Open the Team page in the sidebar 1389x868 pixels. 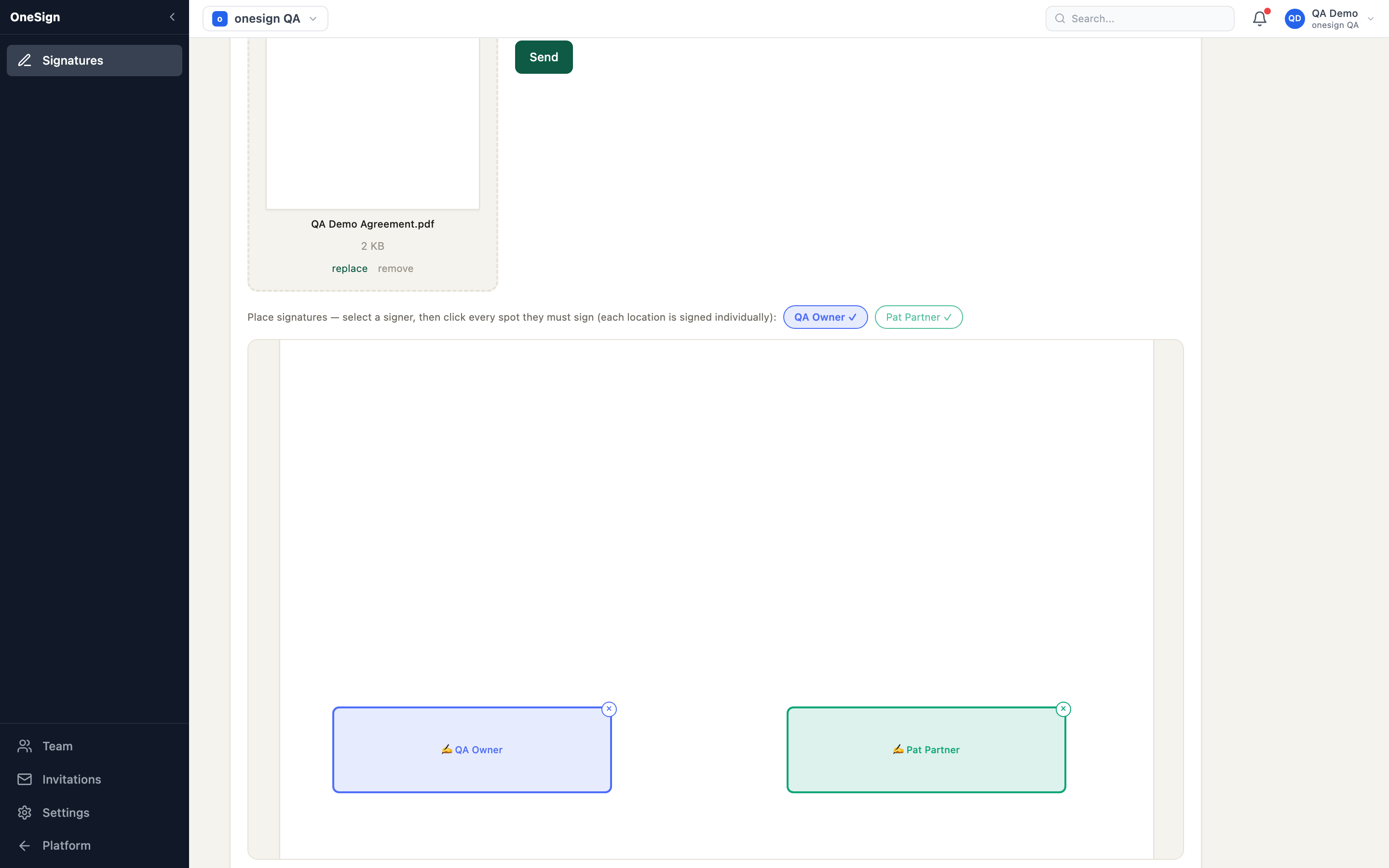click(94, 746)
